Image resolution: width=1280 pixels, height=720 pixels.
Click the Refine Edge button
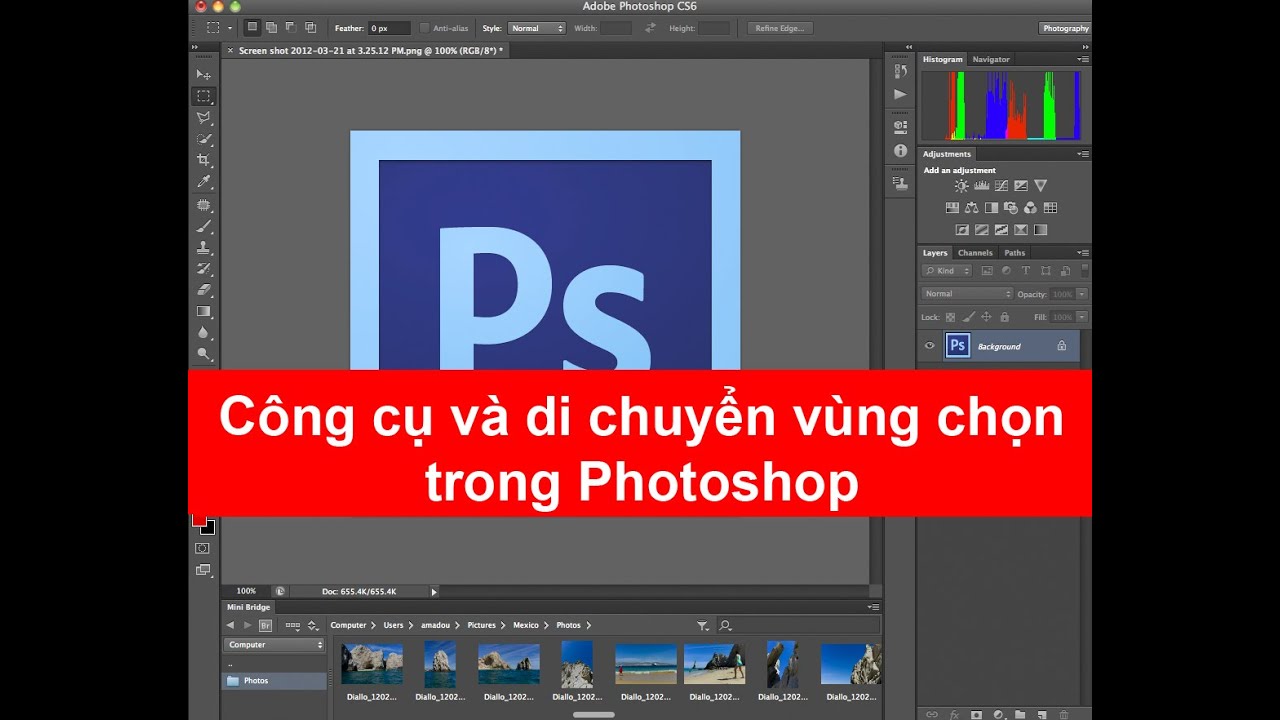(x=780, y=28)
